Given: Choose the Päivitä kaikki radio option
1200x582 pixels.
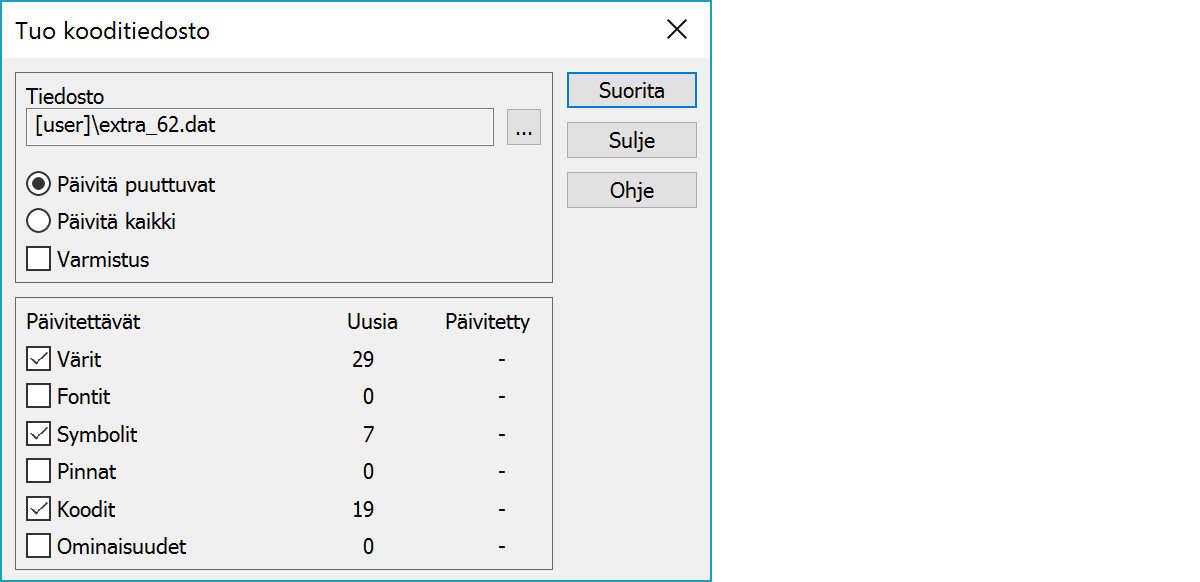Looking at the screenshot, I should [x=39, y=222].
